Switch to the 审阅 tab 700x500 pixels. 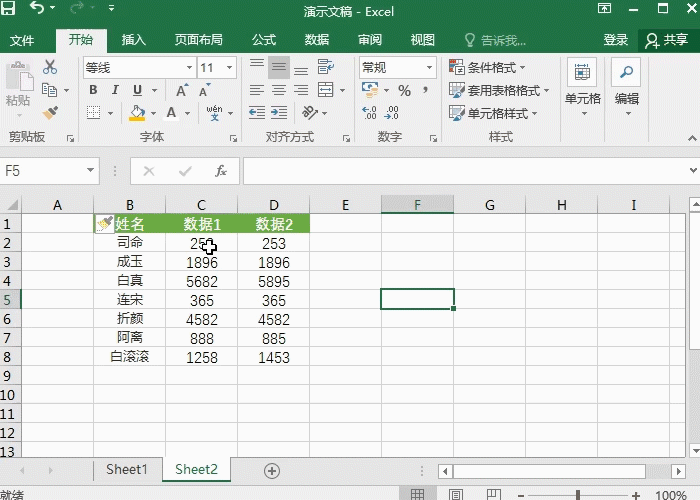coord(370,40)
